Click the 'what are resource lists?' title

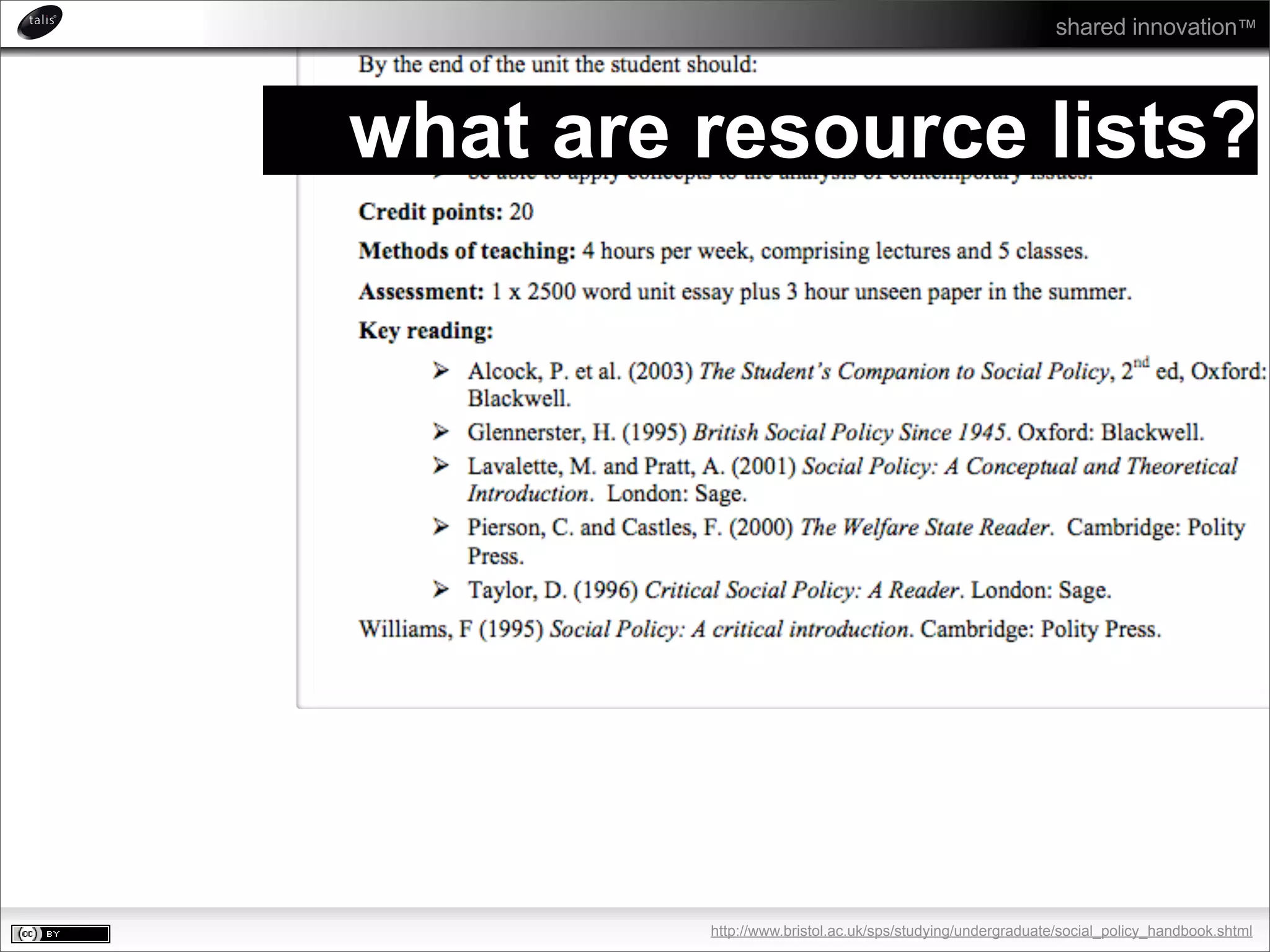pyautogui.click(x=802, y=130)
